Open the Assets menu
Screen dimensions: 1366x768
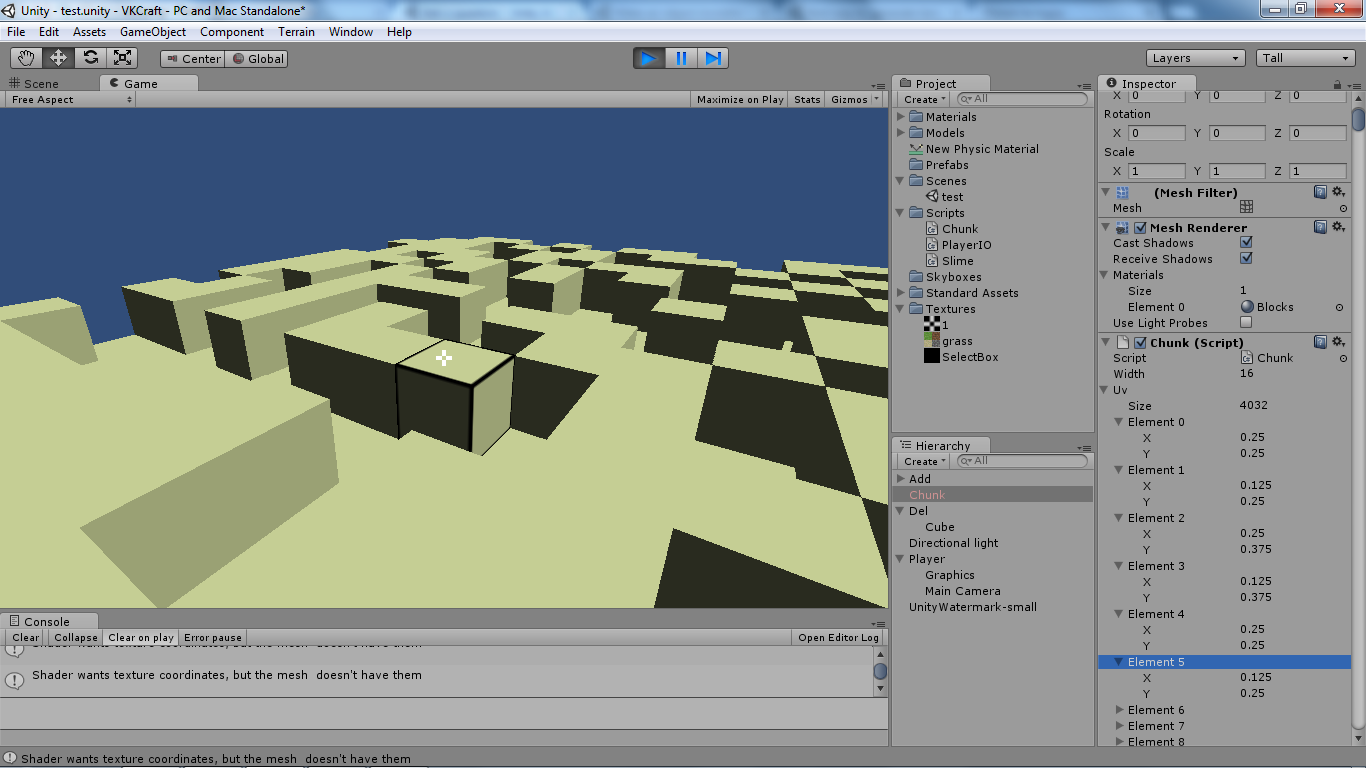(89, 32)
